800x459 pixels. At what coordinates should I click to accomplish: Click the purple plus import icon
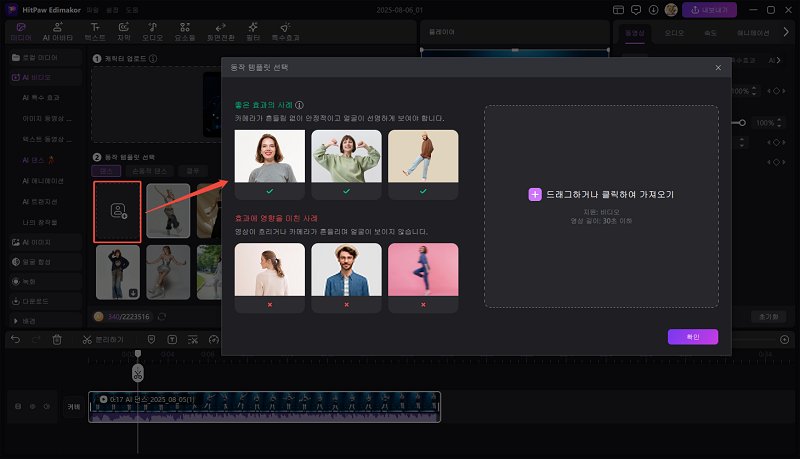click(535, 194)
